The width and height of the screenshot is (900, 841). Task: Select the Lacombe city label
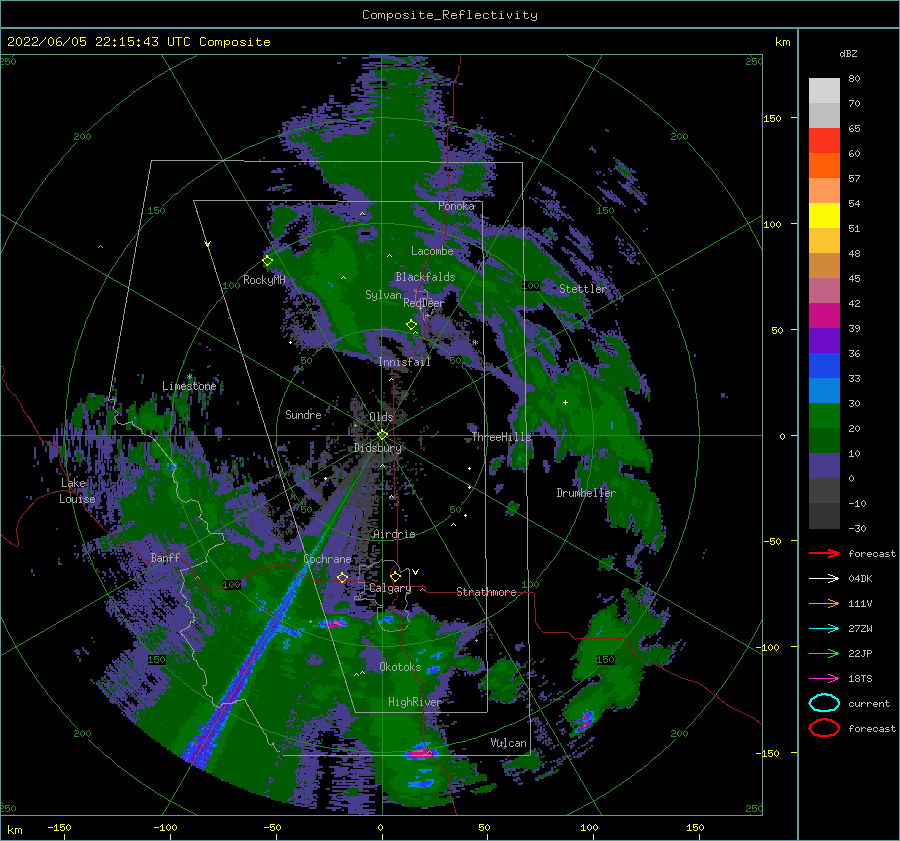(432, 251)
